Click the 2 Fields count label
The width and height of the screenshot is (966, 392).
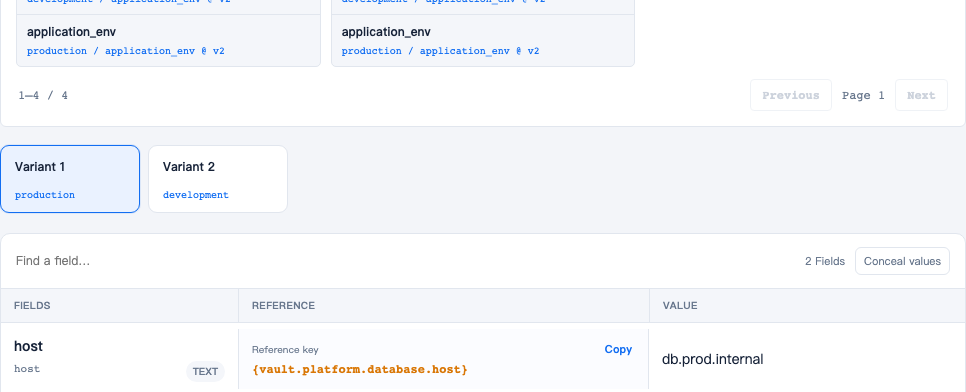tap(825, 261)
